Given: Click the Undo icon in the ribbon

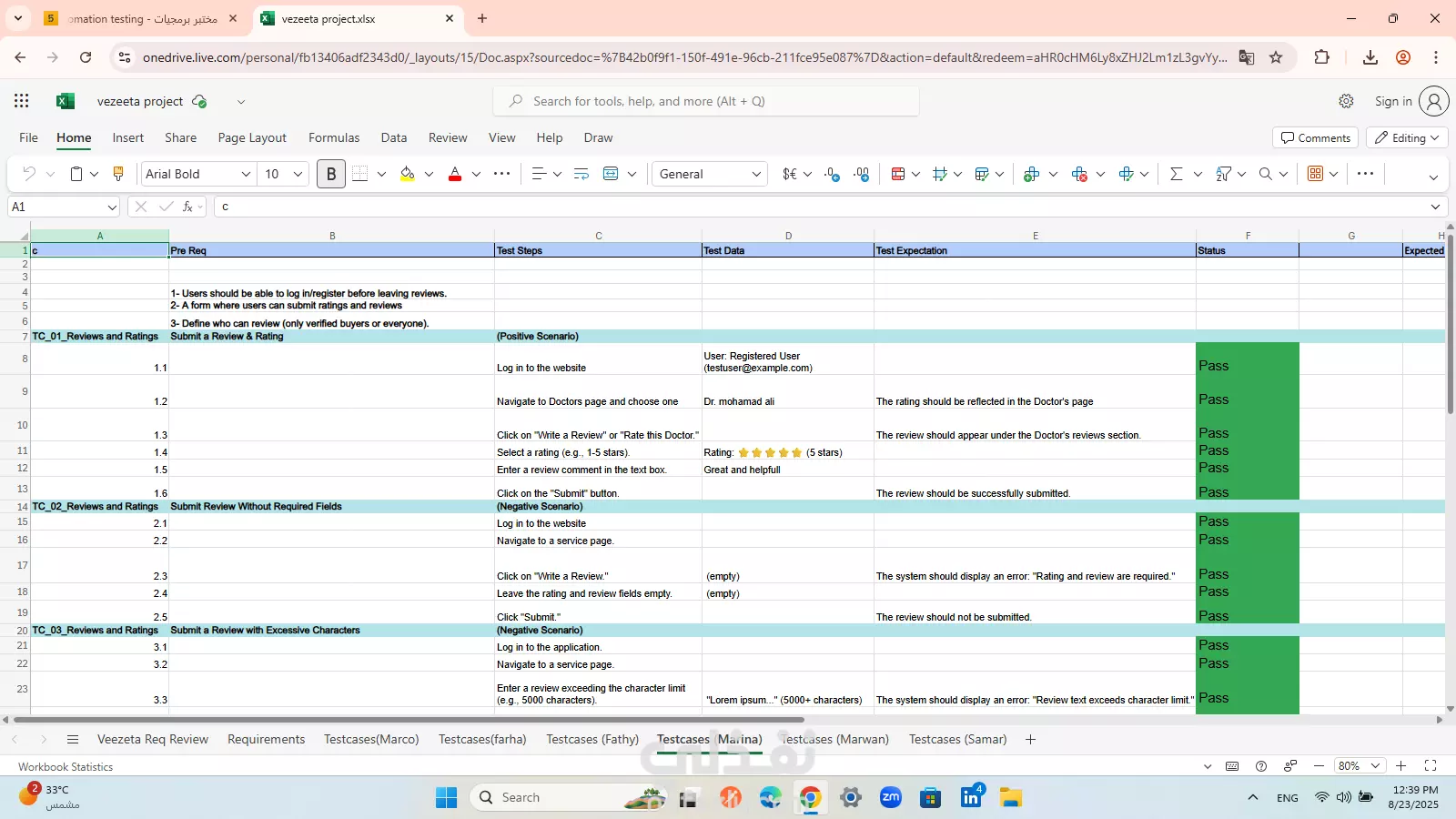Looking at the screenshot, I should (x=29, y=174).
